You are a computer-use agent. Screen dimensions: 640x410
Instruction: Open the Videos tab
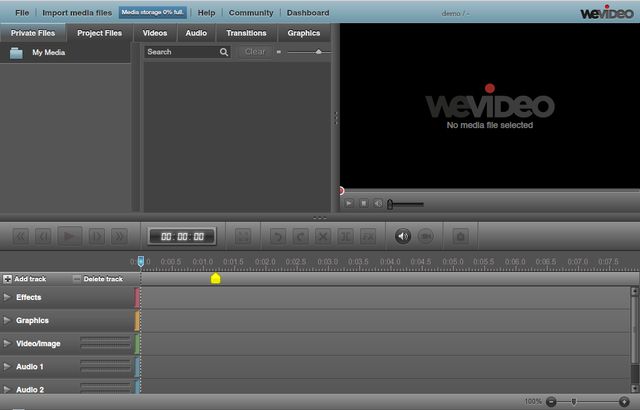[x=155, y=33]
